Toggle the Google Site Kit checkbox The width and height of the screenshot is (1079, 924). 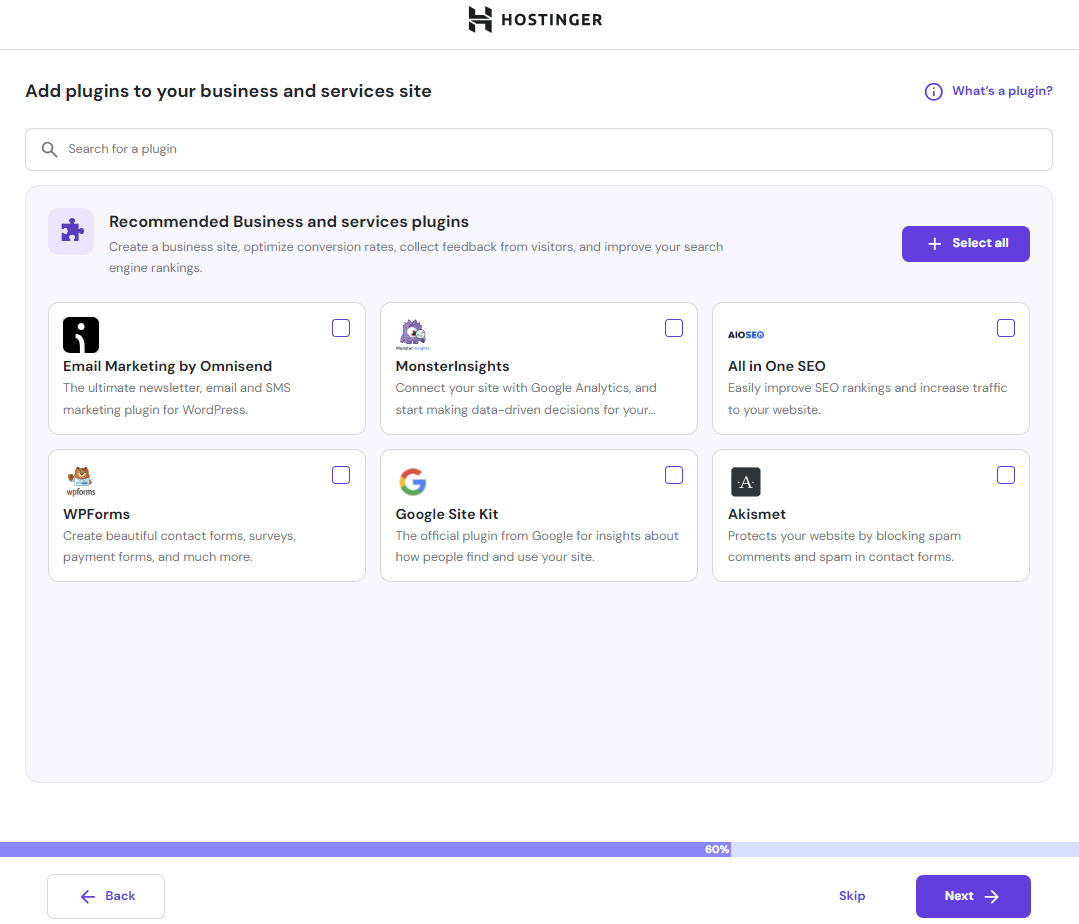(674, 475)
